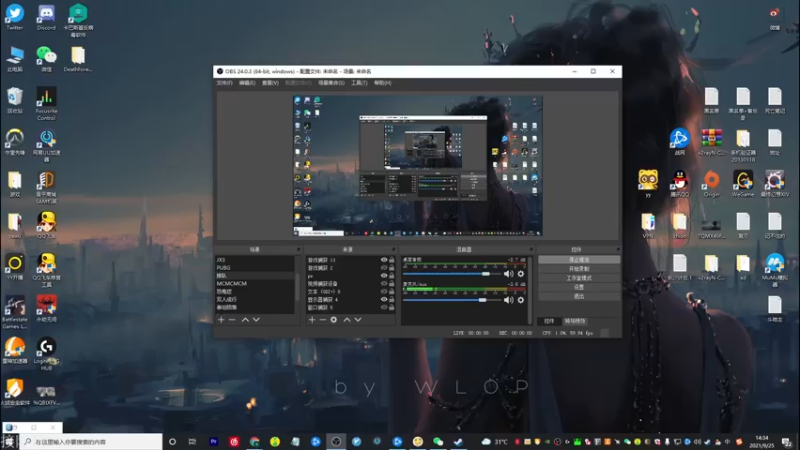The width and height of the screenshot is (800, 450).
Task: Open the View (V) menu
Action: click(x=270, y=83)
